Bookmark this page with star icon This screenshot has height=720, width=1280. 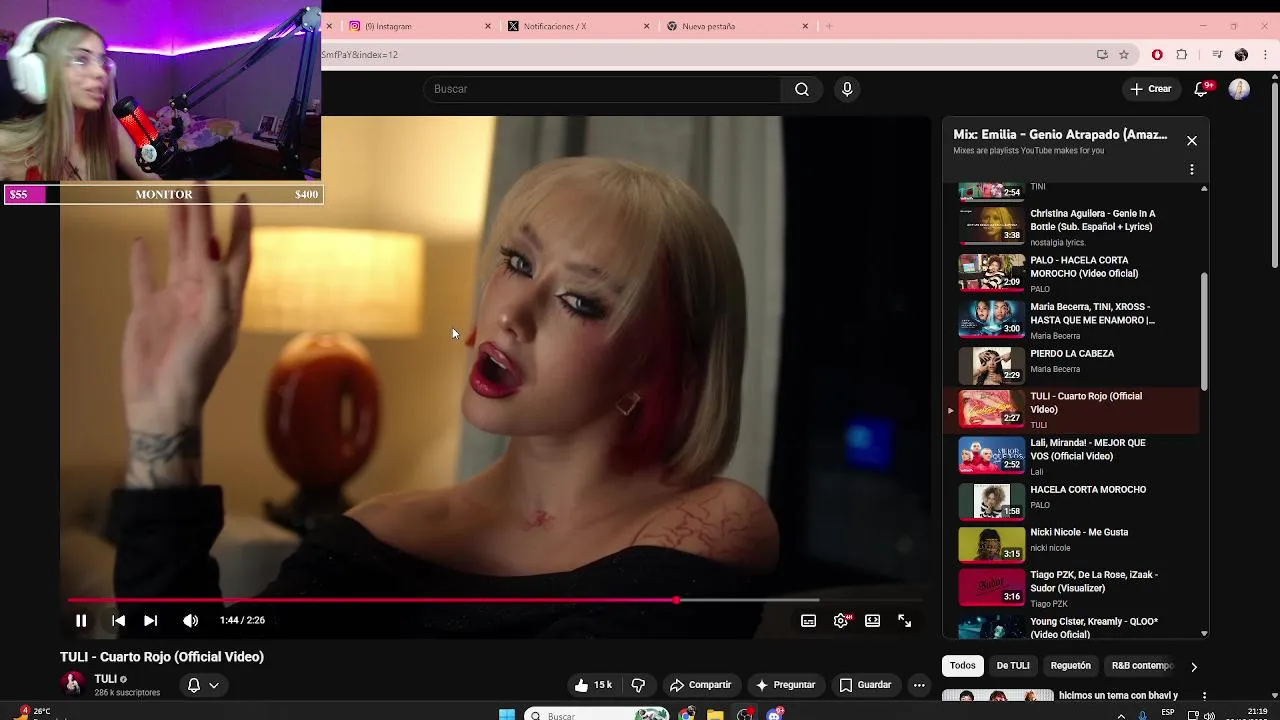1124,55
